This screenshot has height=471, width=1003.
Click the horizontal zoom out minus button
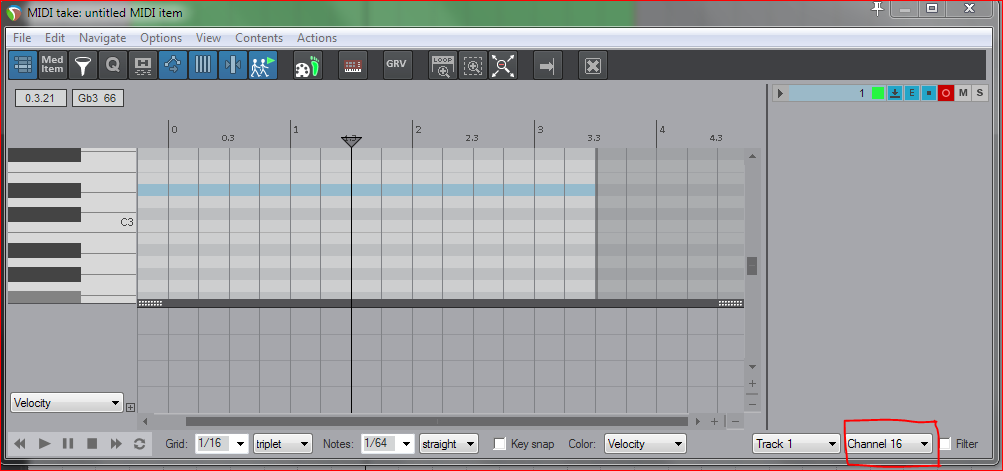click(736, 422)
